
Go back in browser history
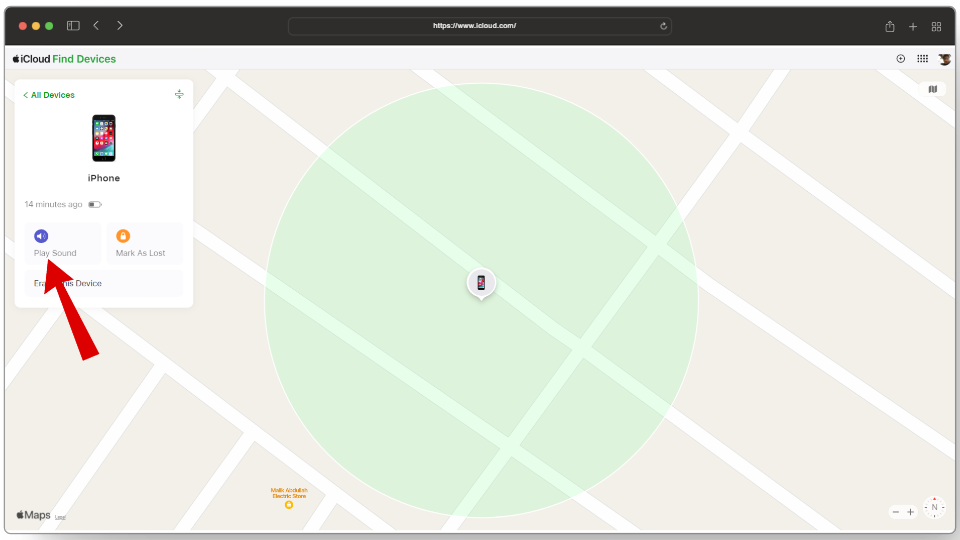point(96,26)
